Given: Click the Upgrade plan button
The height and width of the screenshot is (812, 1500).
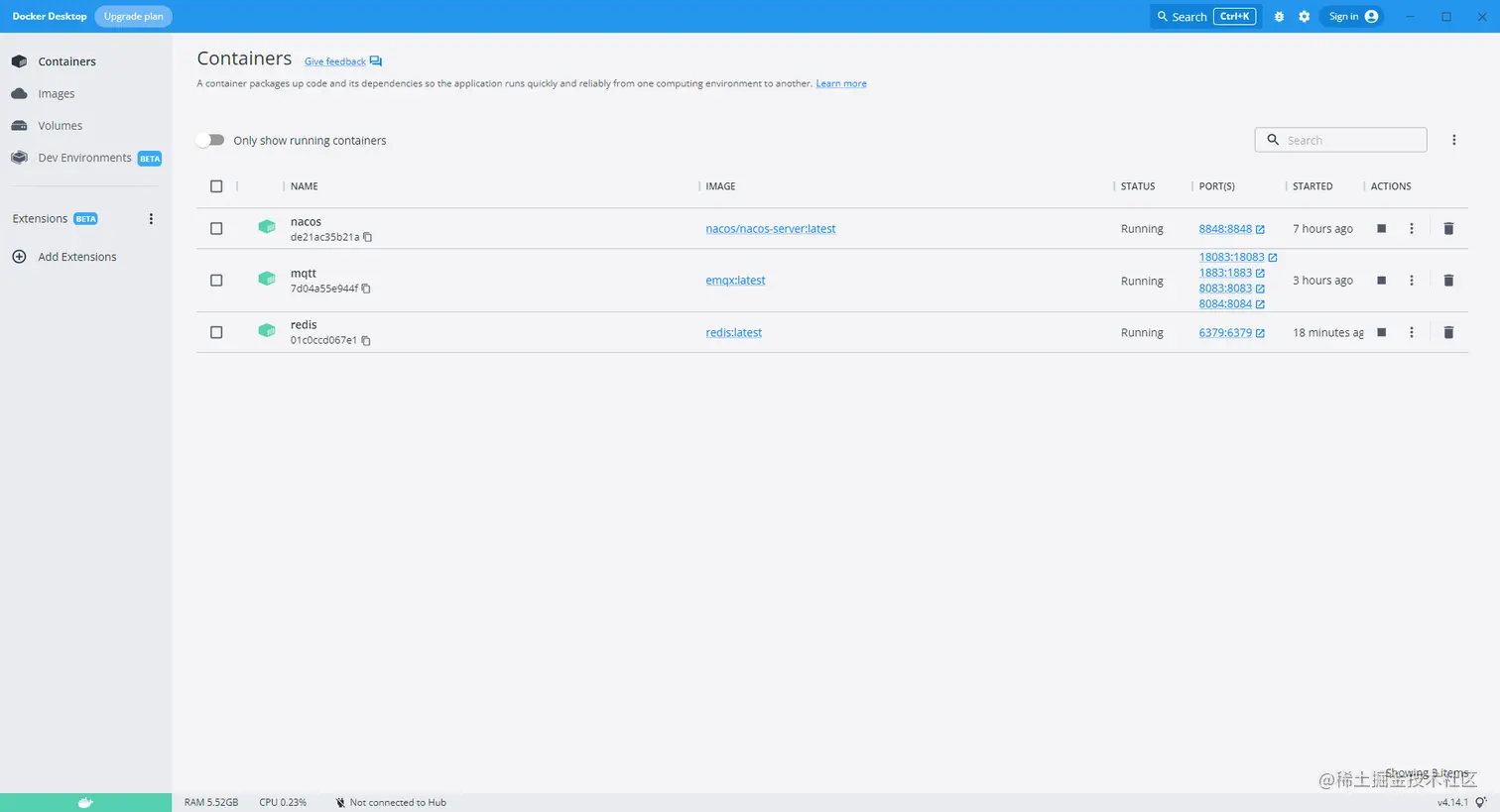Looking at the screenshot, I should 134,17.
